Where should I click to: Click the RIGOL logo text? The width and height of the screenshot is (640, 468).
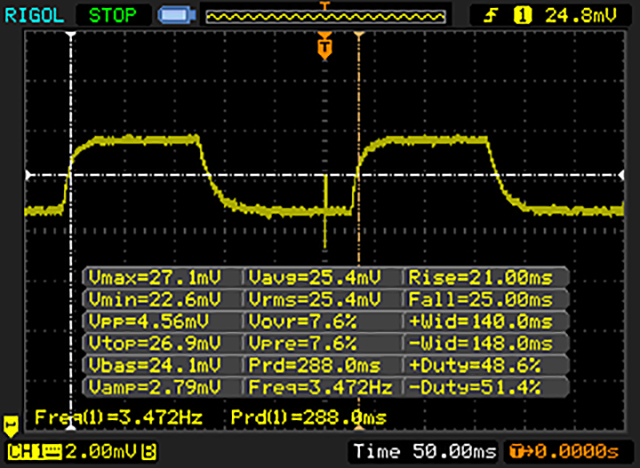tap(34, 16)
